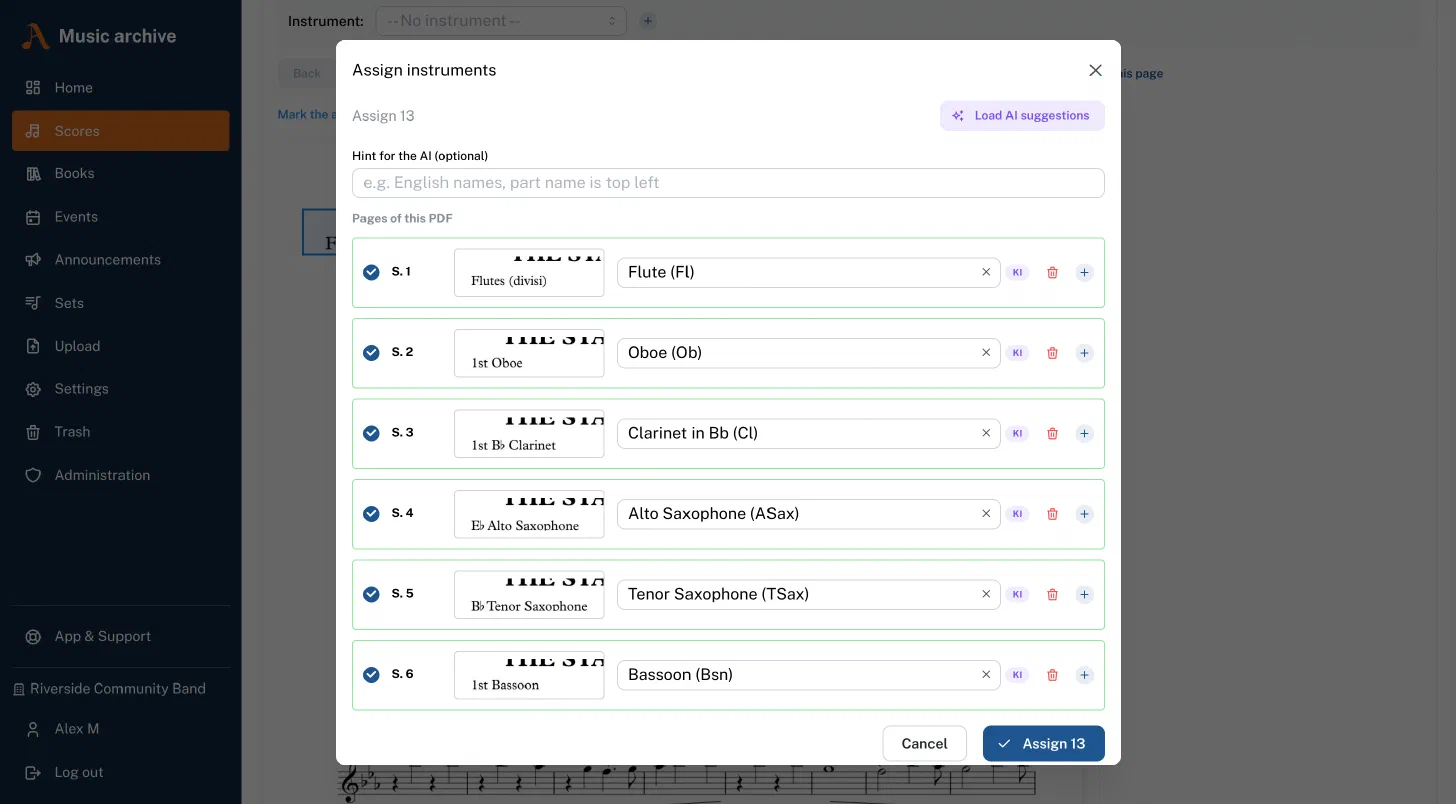The width and height of the screenshot is (1456, 804).
Task: Delete the S. 5 Tenor Saxophone row
Action: coord(1052,595)
